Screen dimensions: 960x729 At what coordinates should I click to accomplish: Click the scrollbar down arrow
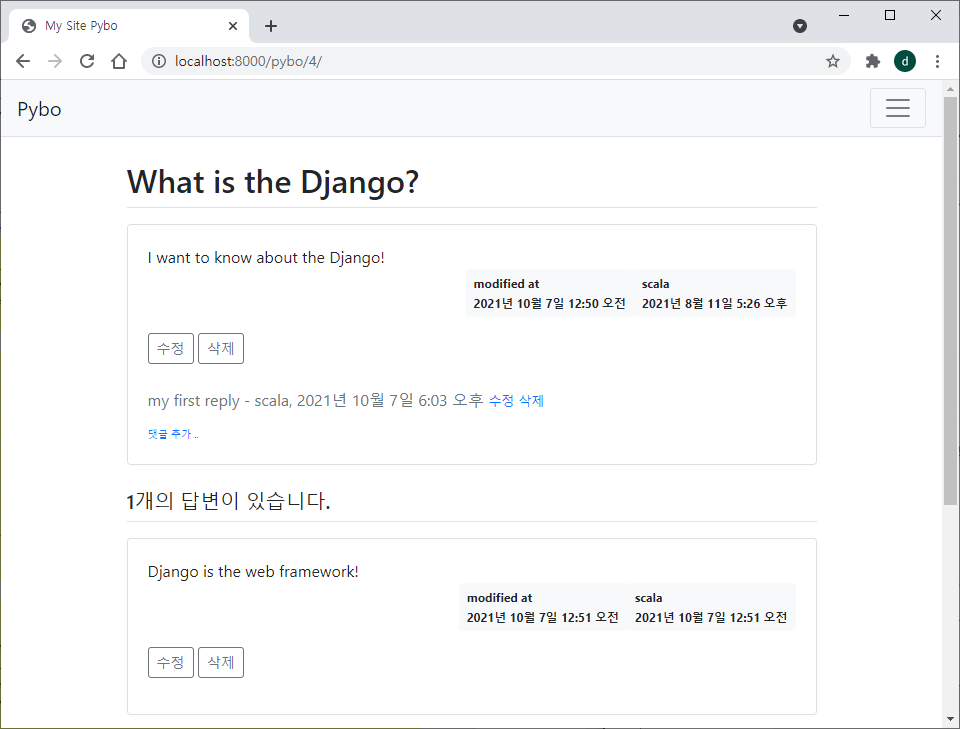point(950,719)
